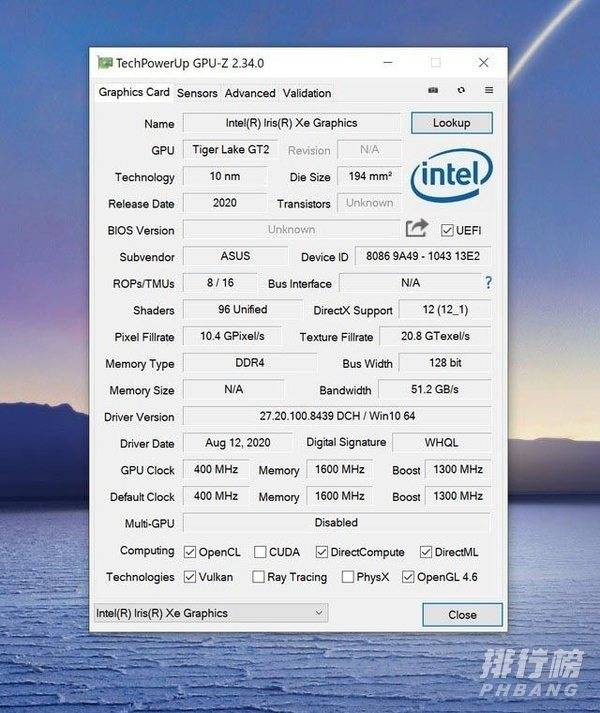600x713 pixels.
Task: Toggle the Ray Tracing checkbox
Action: click(x=258, y=577)
